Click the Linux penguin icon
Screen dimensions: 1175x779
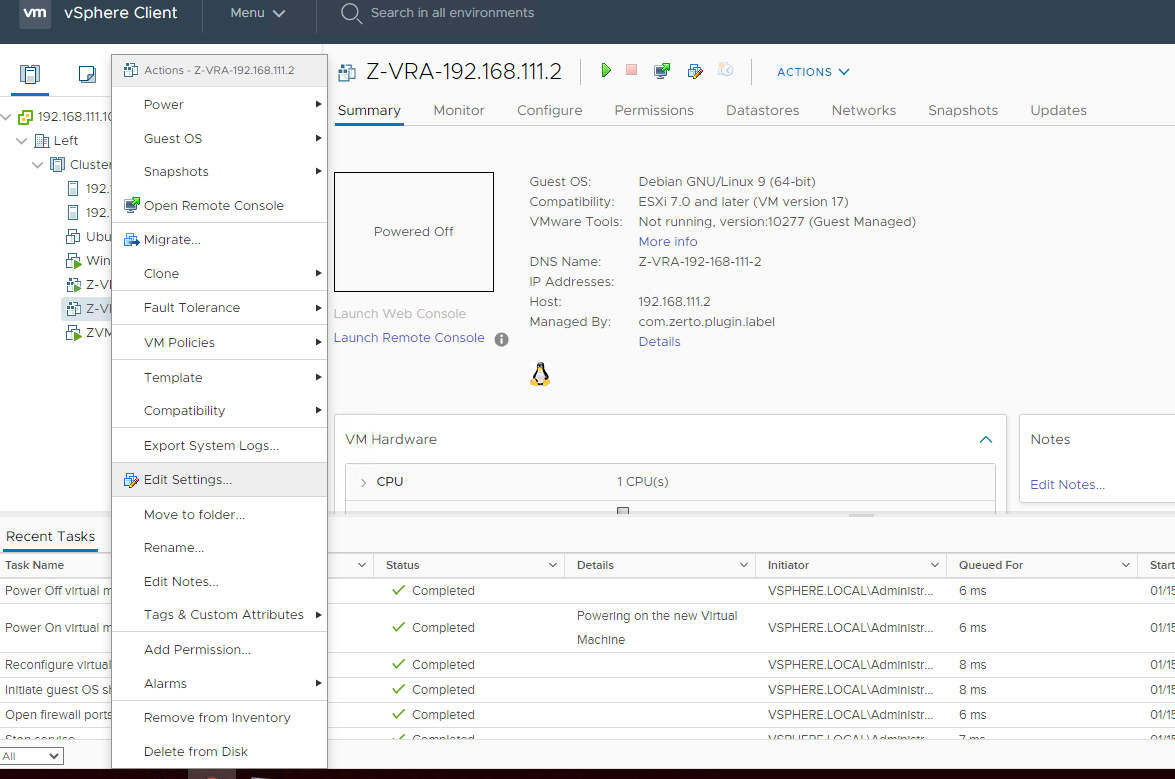(x=540, y=374)
